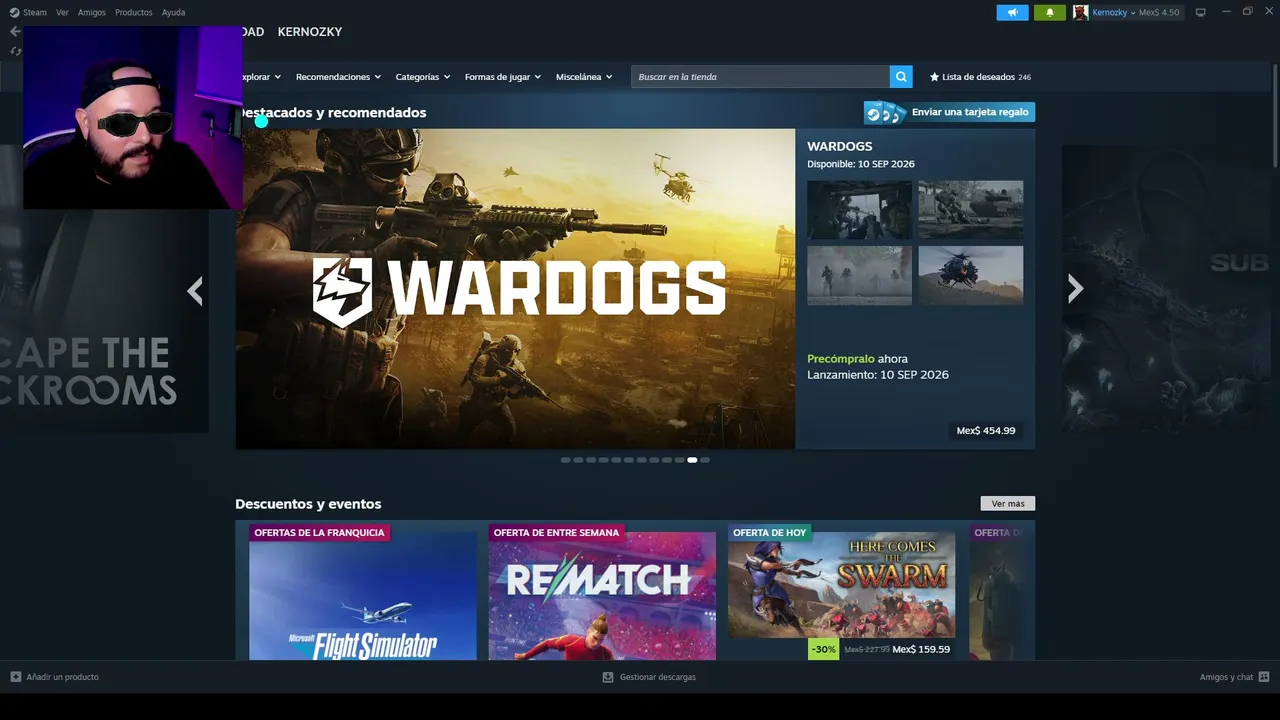Switch to Big Picture mode icon

1200,12
